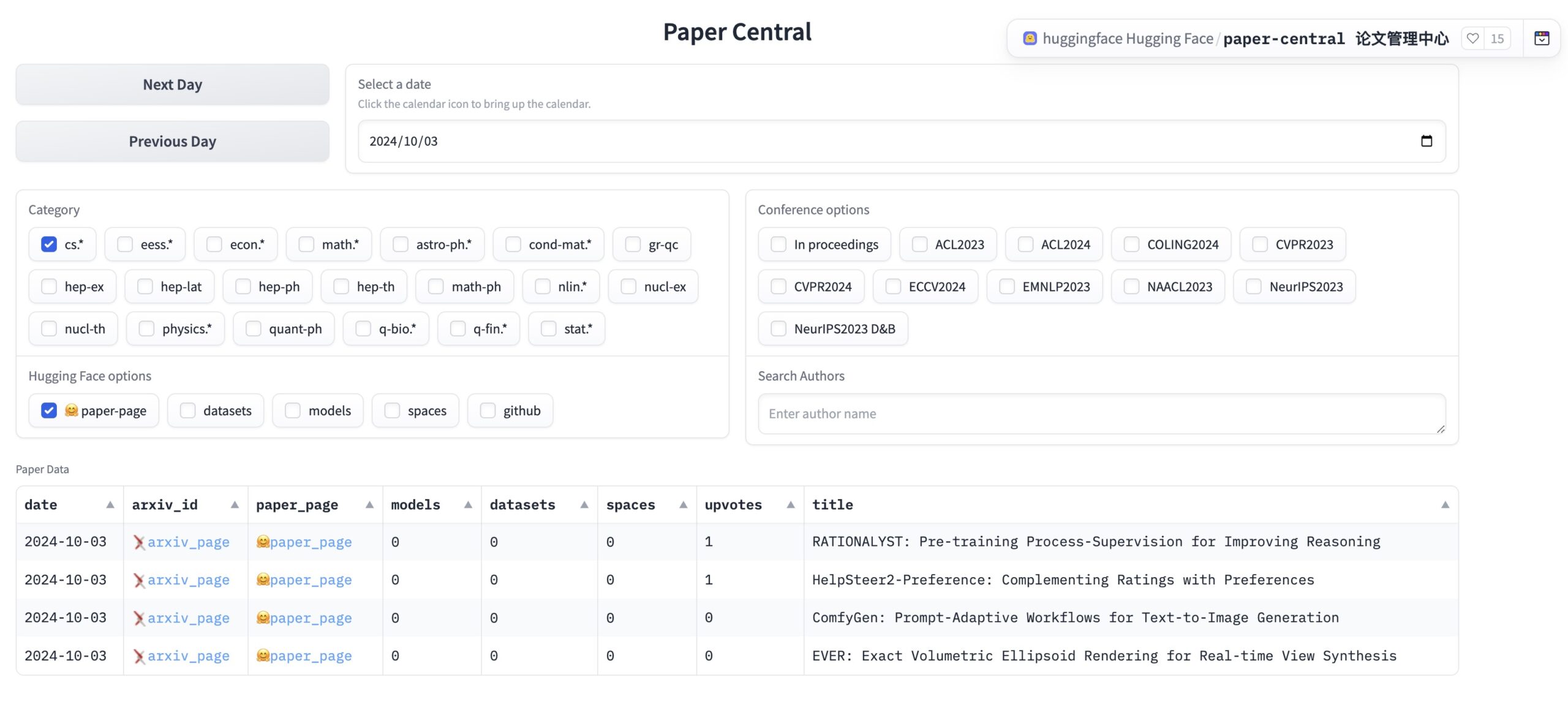Screen dimensions: 1568x710
Task: Click the Next Day button
Action: point(172,84)
